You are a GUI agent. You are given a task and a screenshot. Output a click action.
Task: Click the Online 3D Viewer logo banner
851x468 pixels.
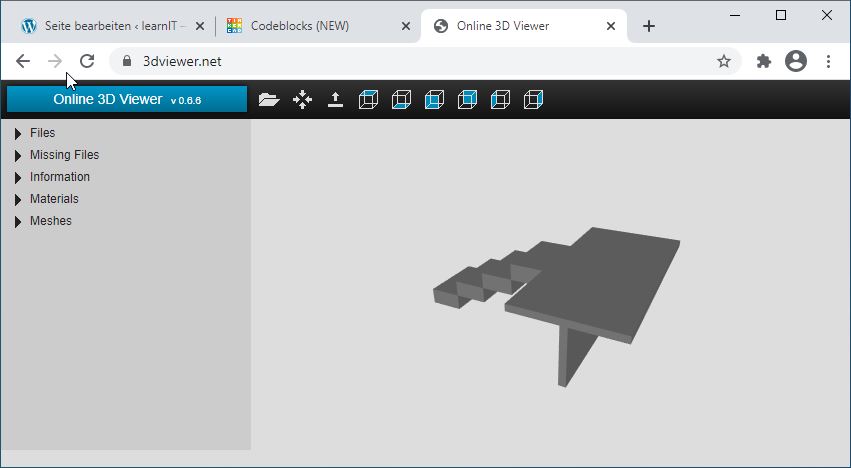127,99
